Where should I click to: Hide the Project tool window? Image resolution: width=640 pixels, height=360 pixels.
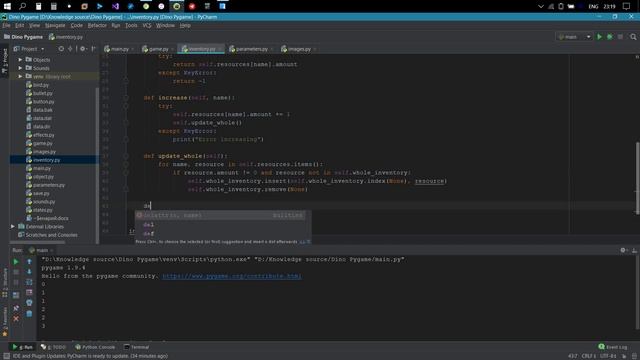(93, 49)
